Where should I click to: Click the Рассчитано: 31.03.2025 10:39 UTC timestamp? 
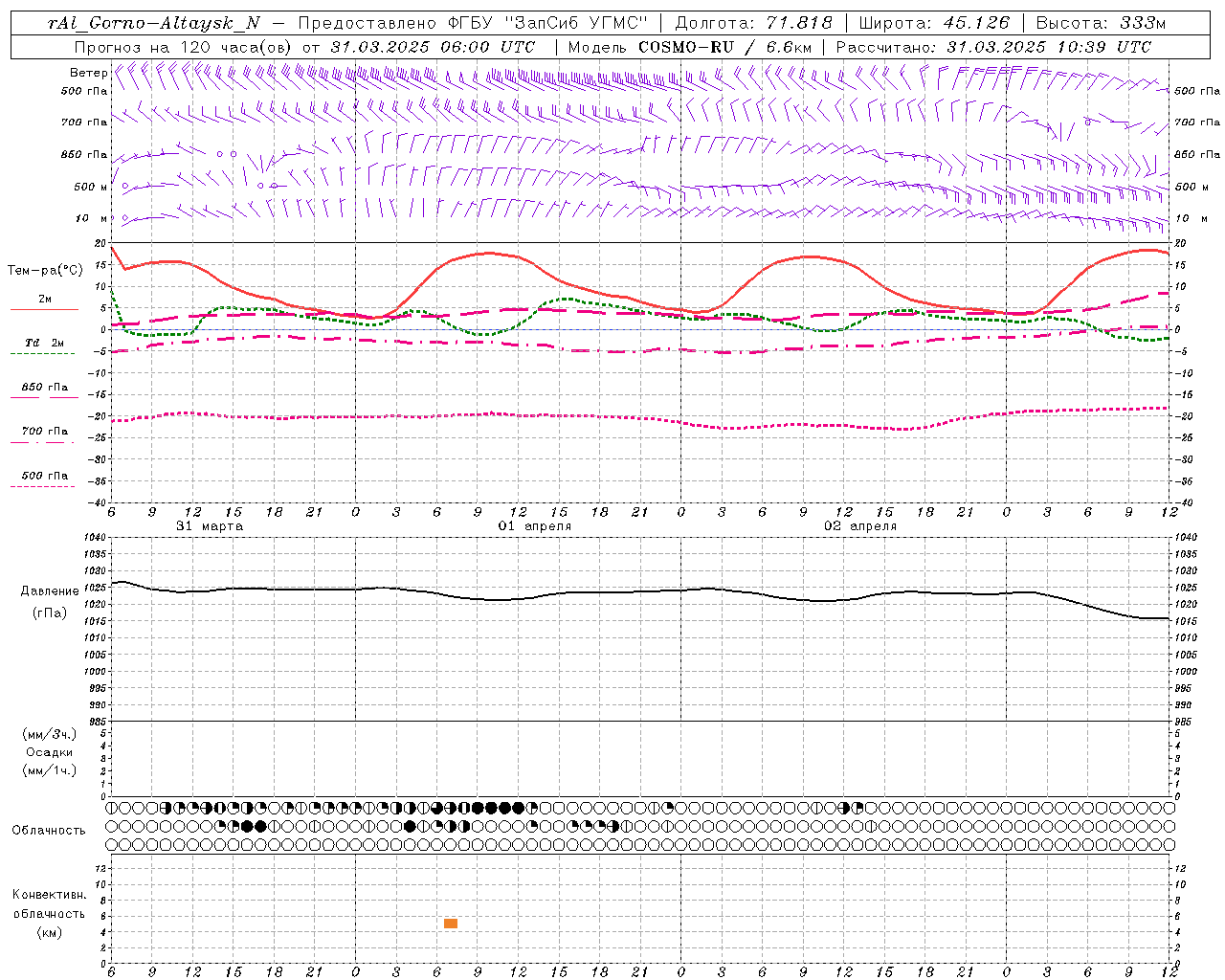coord(993,47)
